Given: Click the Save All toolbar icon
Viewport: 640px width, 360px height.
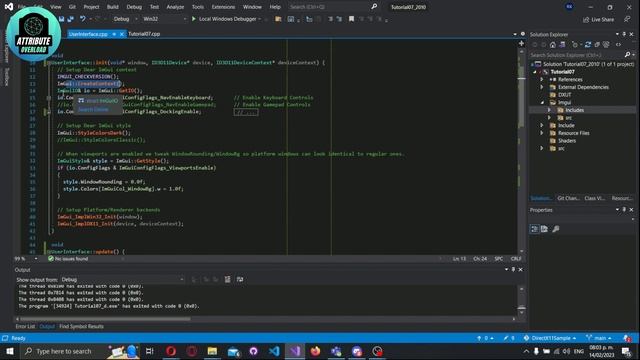Looking at the screenshot, I should click(x=71, y=19).
